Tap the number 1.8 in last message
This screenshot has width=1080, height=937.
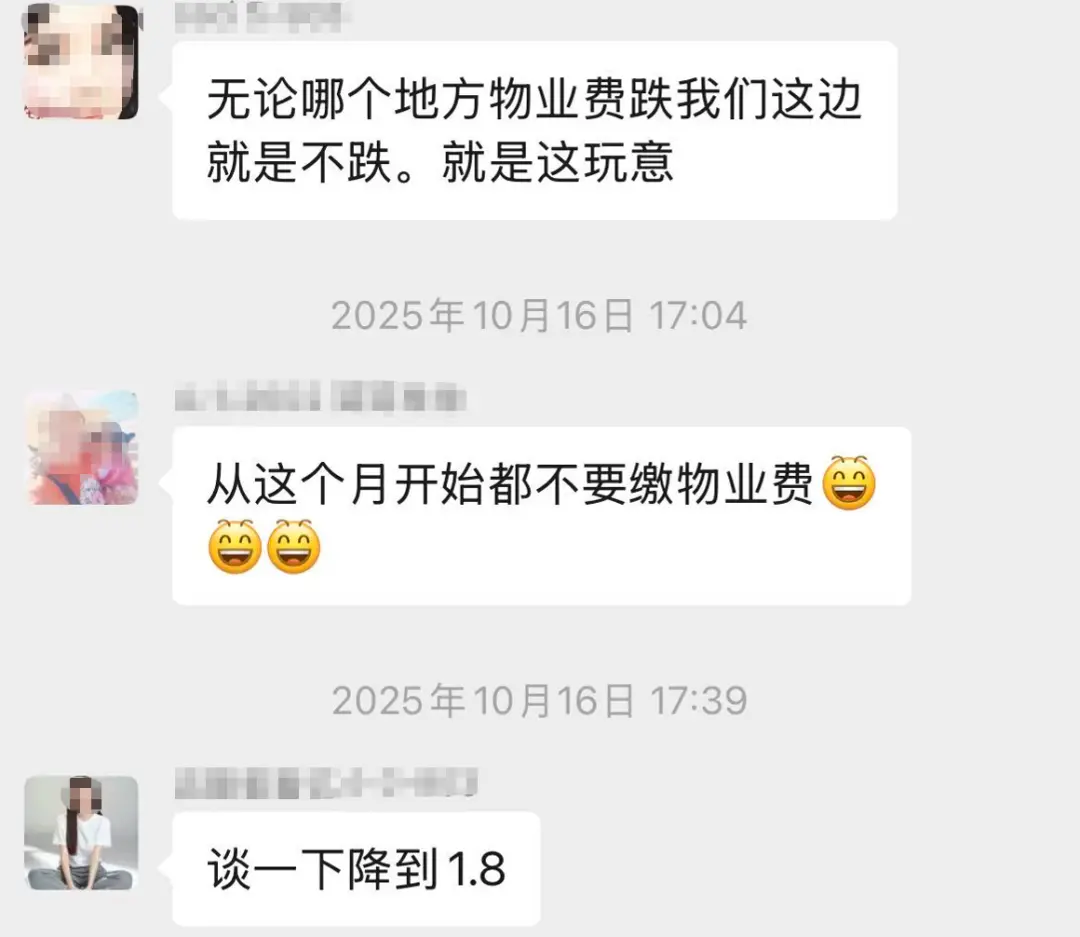[477, 868]
